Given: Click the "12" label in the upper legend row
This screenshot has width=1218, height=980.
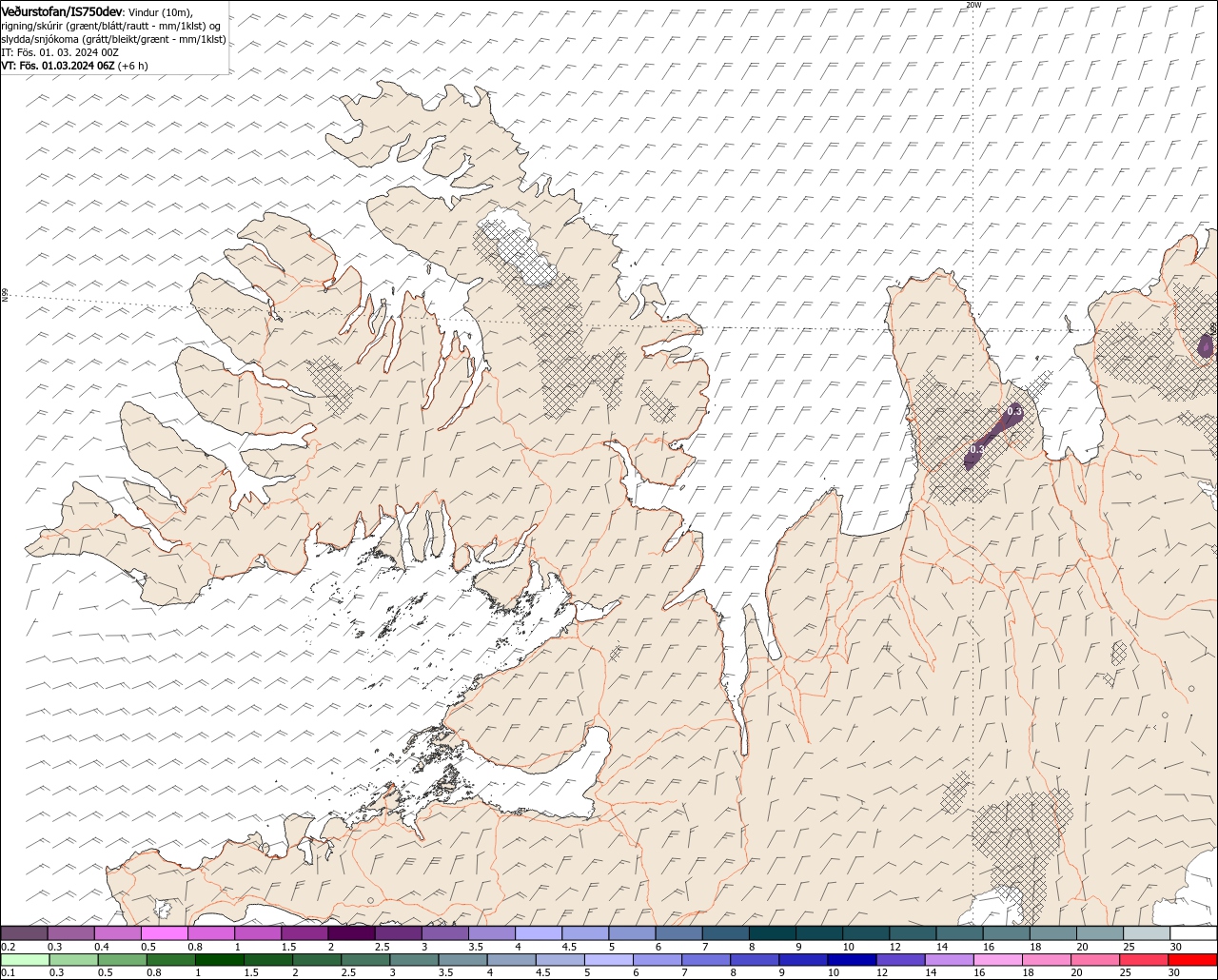Looking at the screenshot, I should click(x=895, y=947).
